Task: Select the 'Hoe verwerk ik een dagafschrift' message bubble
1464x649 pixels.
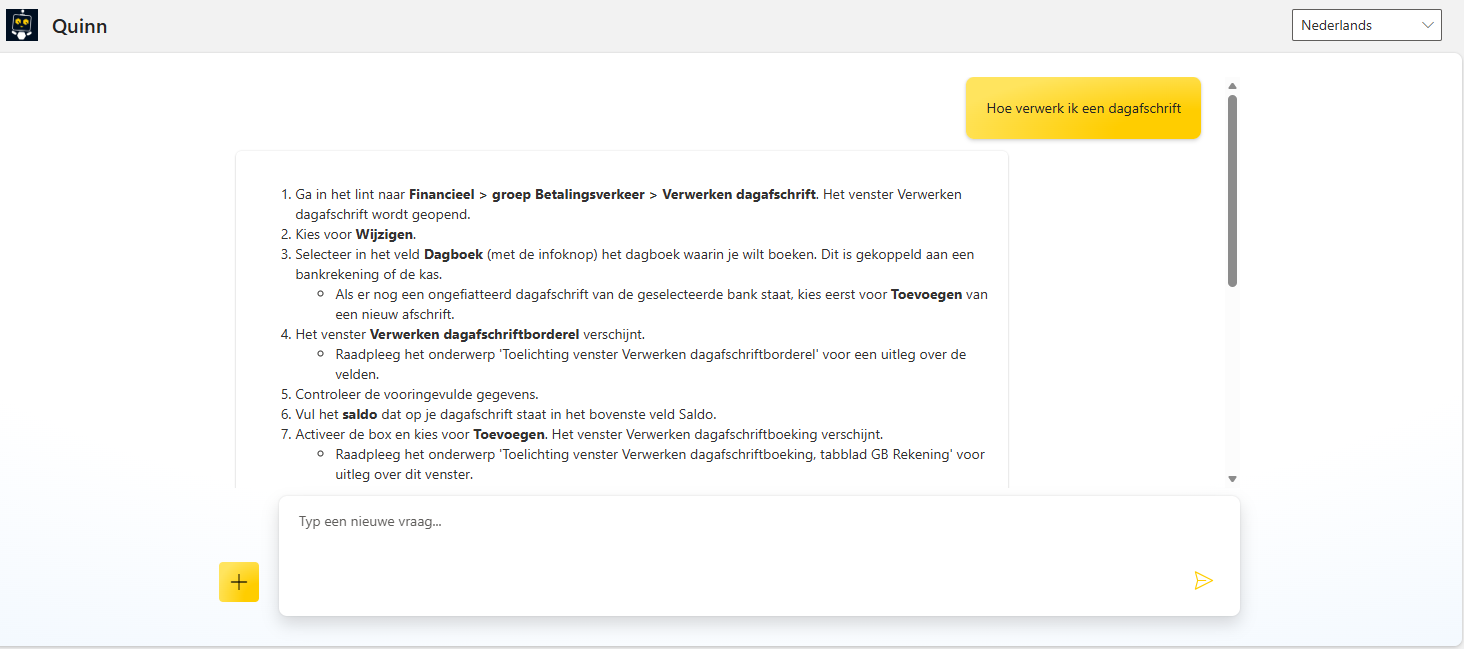Action: [x=1083, y=108]
